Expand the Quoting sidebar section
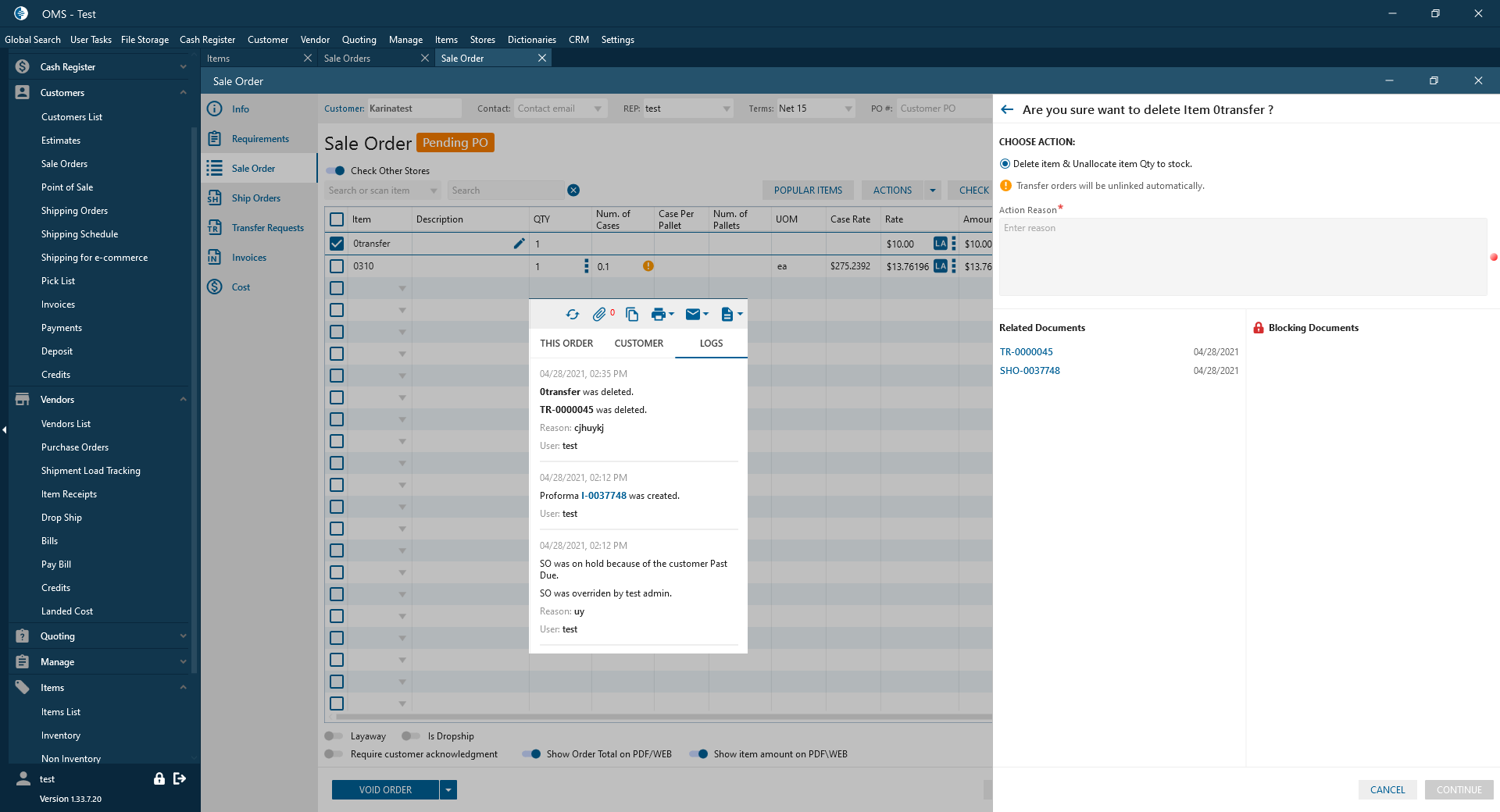 (x=183, y=636)
